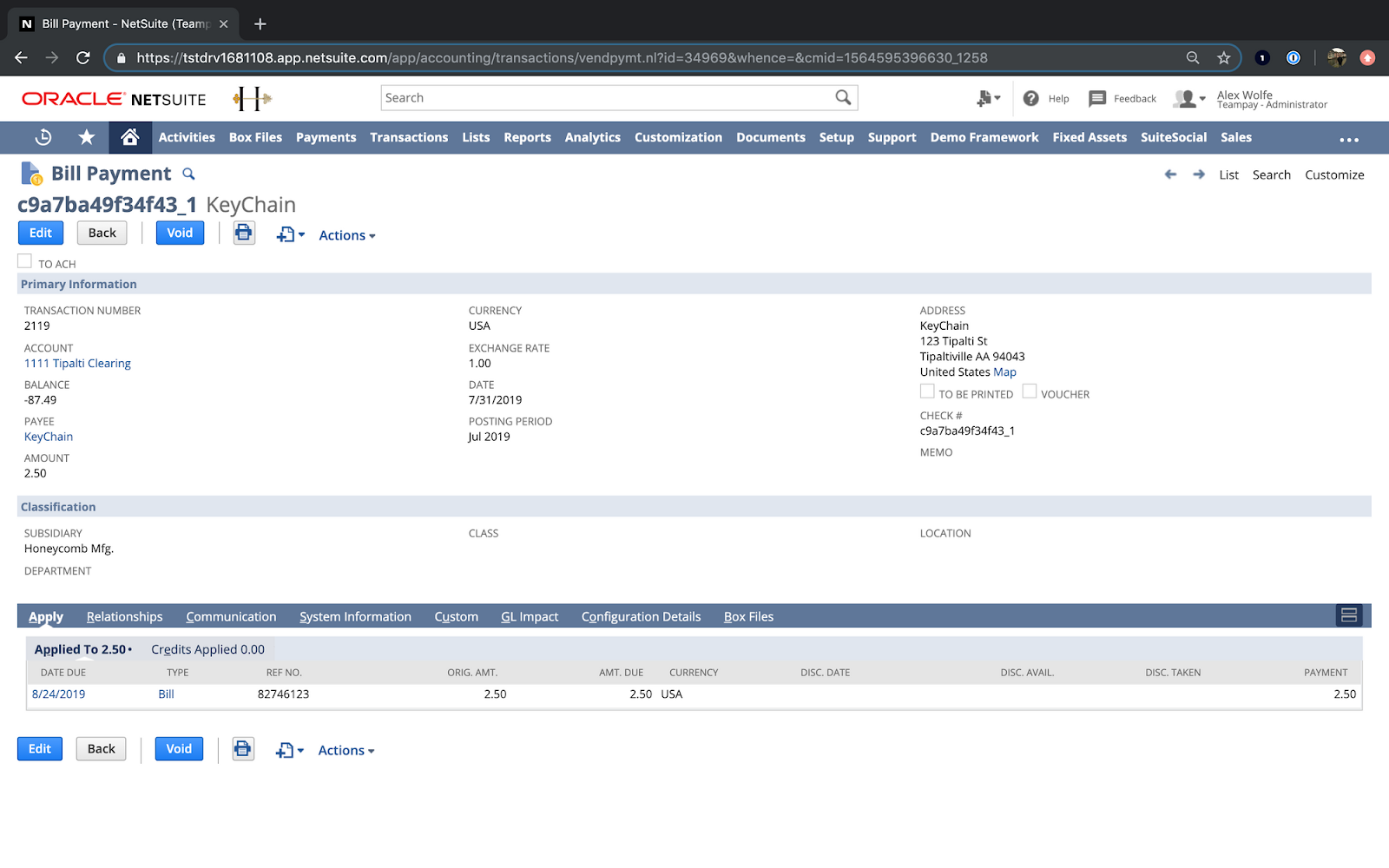Open the Recent Records clock icon
Viewport: 1389px width, 868px height.
tap(43, 137)
